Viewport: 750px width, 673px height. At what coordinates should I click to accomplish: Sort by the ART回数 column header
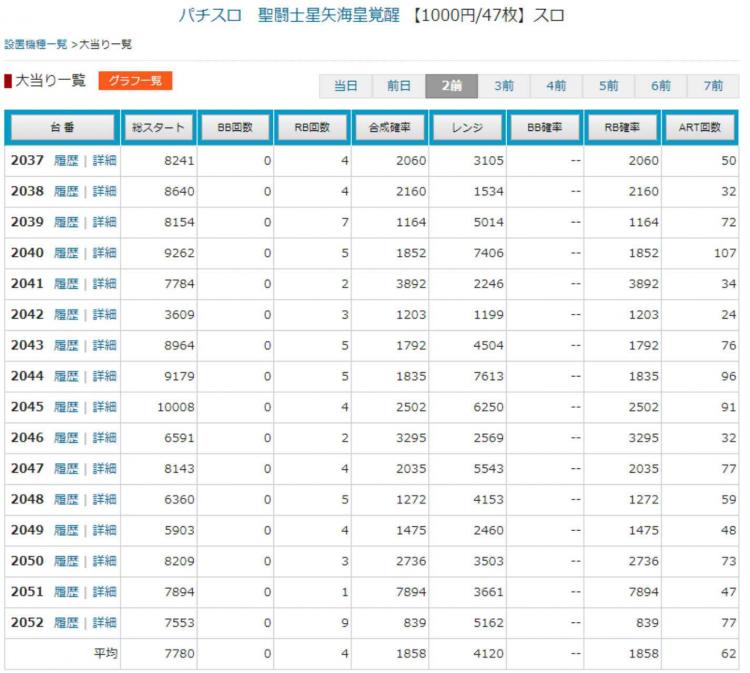[x=700, y=127]
